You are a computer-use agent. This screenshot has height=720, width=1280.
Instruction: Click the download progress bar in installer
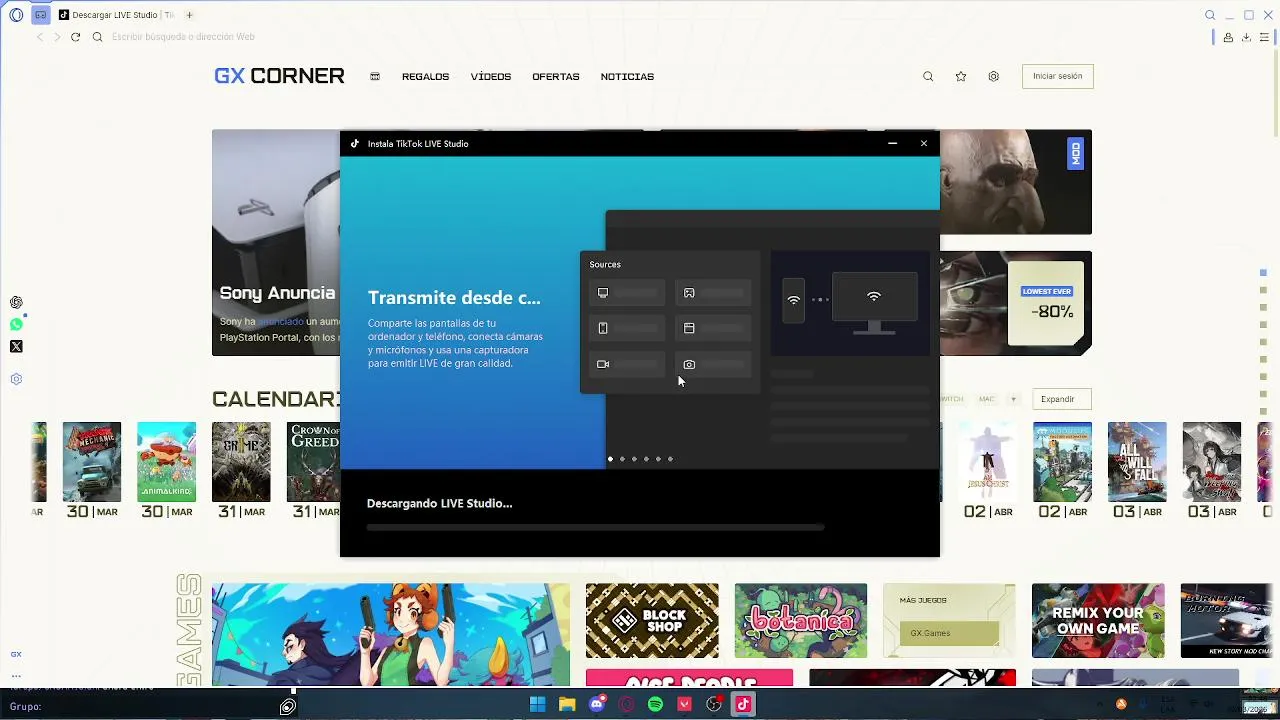595,527
